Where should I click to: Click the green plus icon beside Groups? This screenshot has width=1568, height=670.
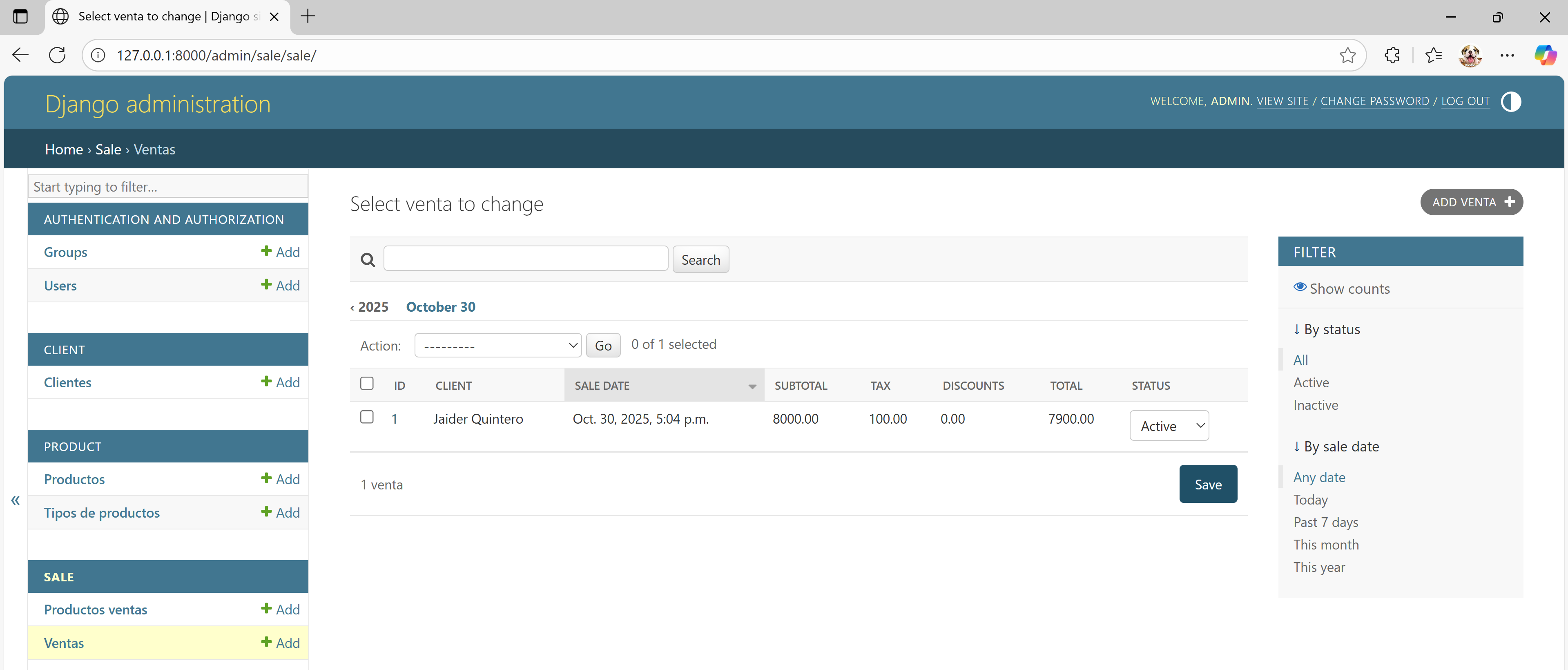point(266,251)
